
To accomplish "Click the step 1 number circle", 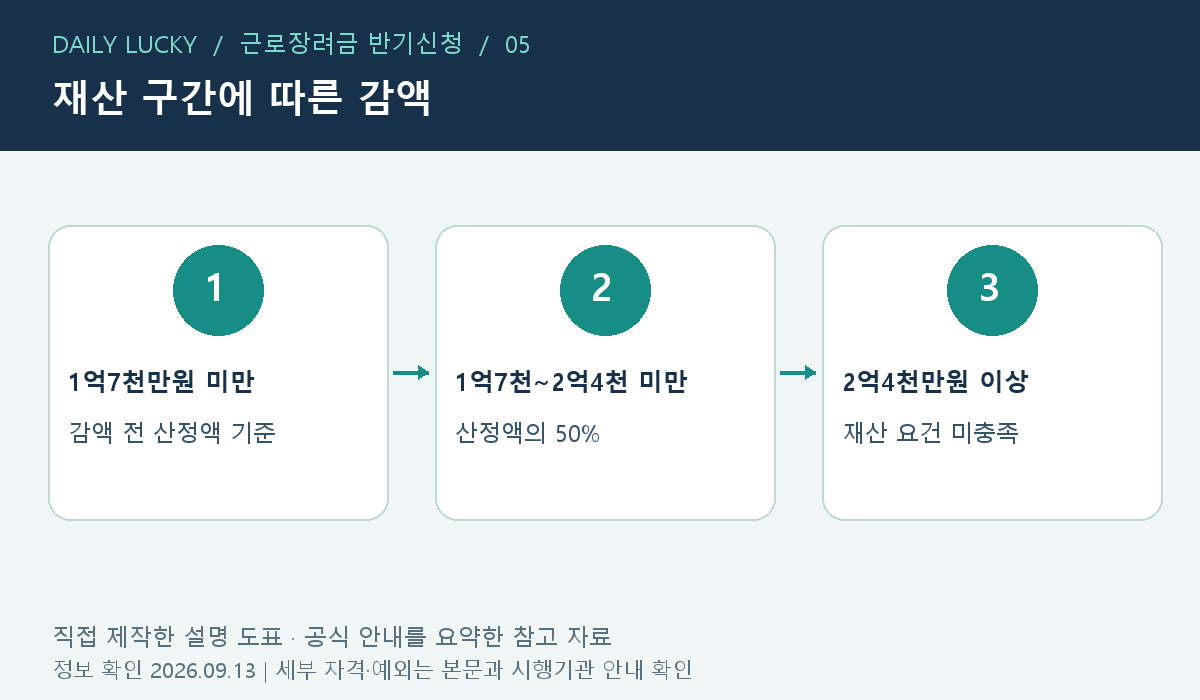I will click(218, 290).
